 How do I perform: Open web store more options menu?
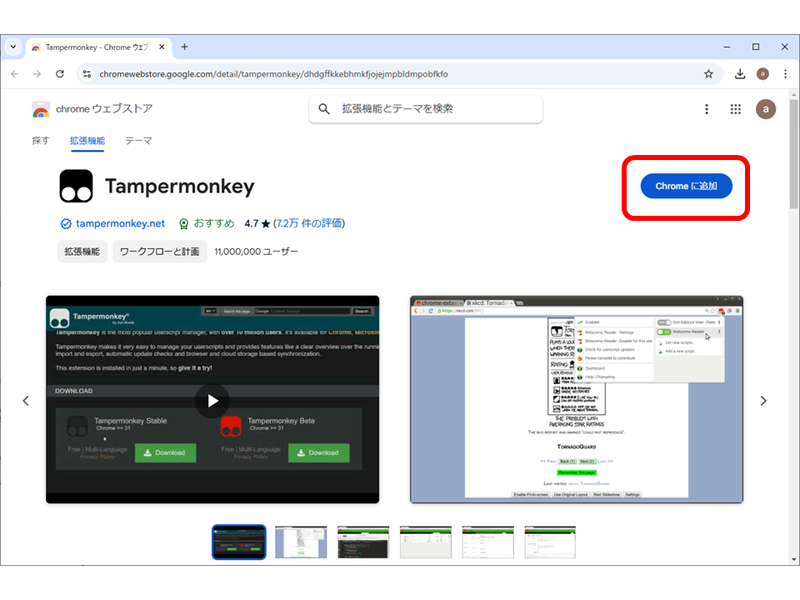pyautogui.click(x=707, y=109)
